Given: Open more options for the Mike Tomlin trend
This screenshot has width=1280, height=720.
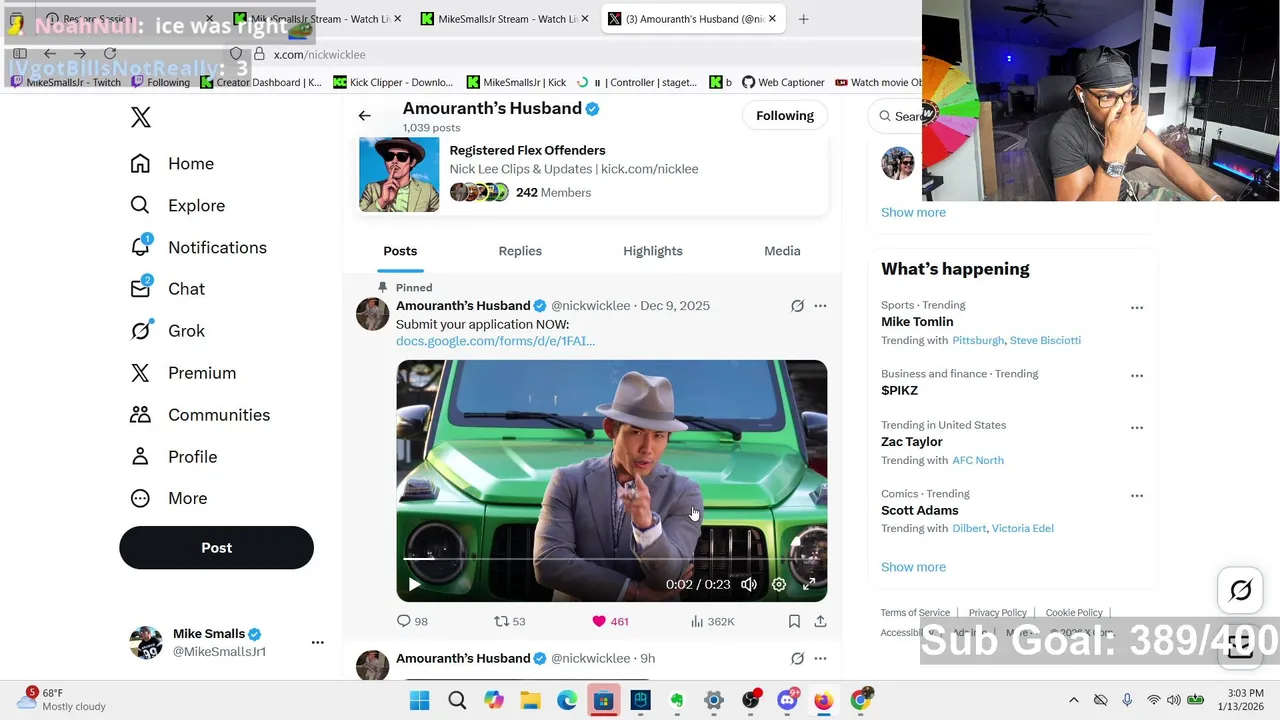Looking at the screenshot, I should (1137, 308).
